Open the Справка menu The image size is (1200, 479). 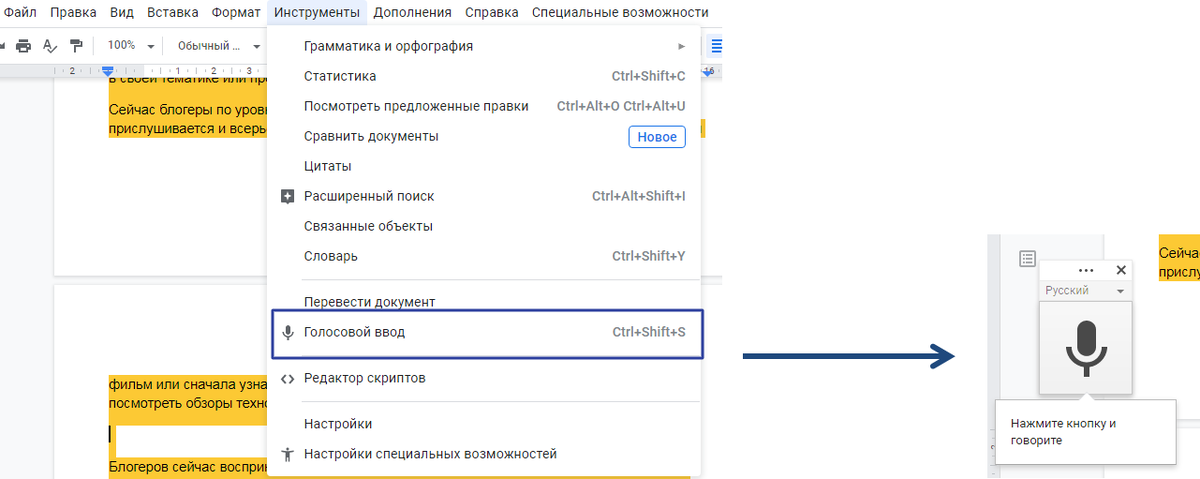491,13
